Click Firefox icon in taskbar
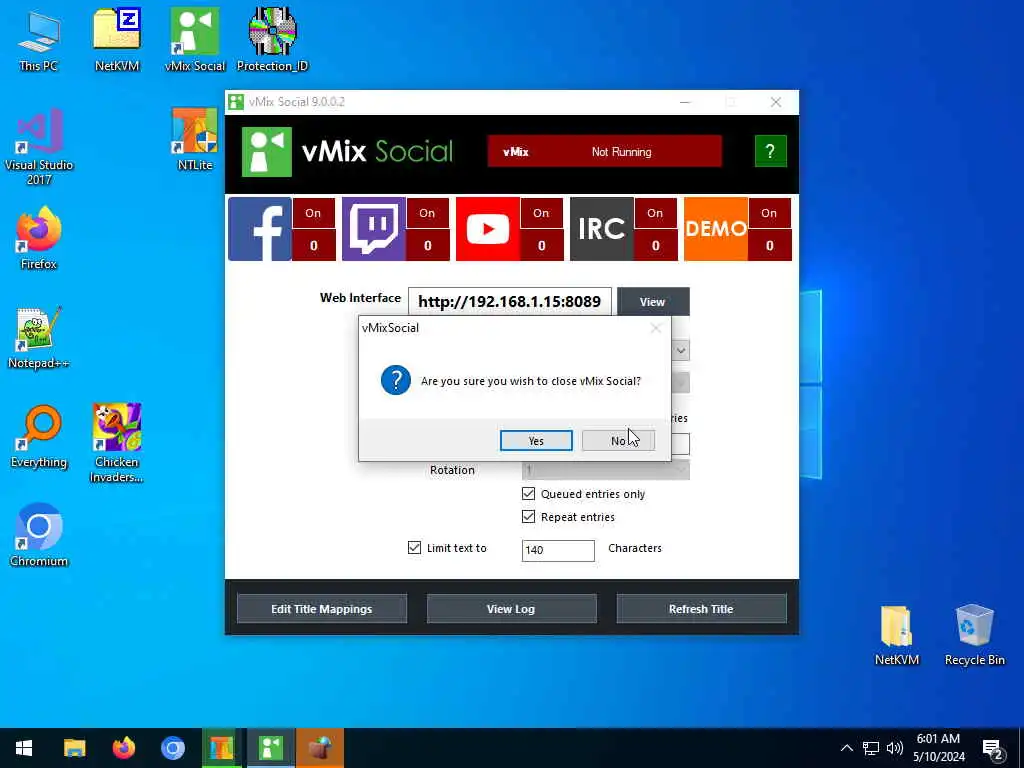This screenshot has width=1024, height=768. point(123,748)
